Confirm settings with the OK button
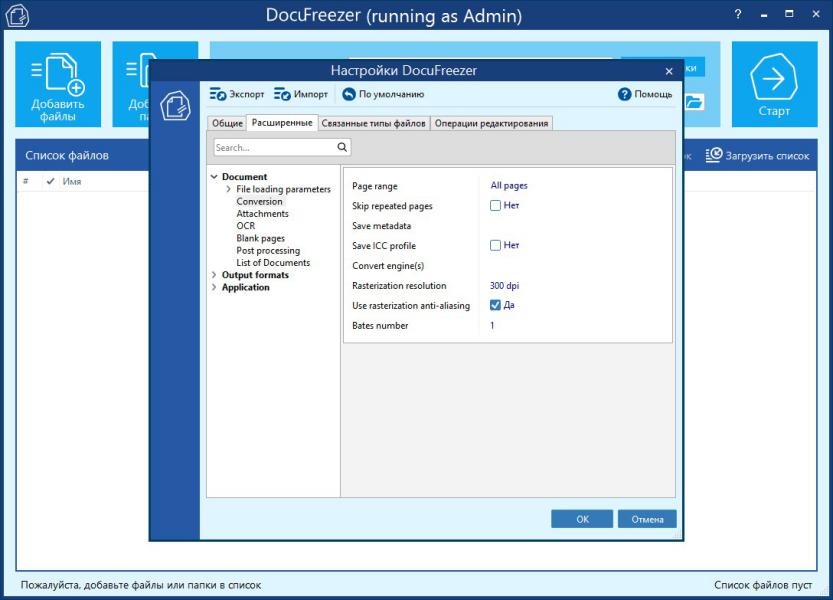This screenshot has width=833, height=600. [582, 519]
